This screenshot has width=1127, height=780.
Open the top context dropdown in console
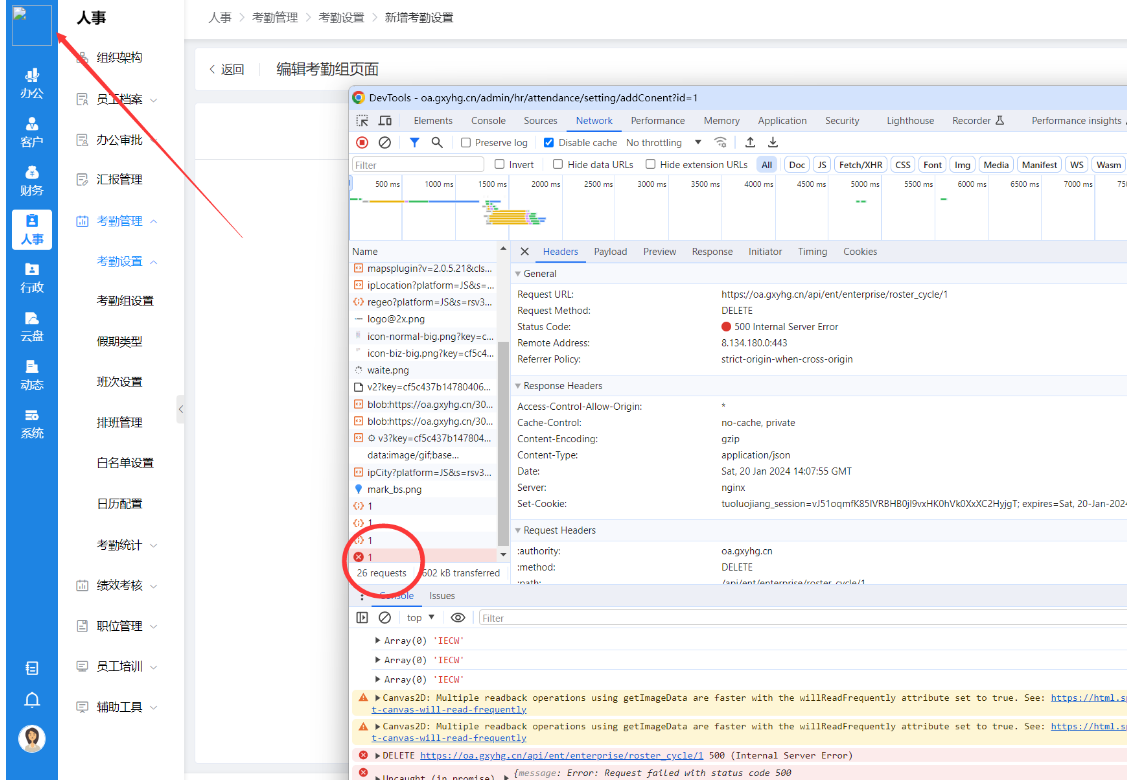420,618
